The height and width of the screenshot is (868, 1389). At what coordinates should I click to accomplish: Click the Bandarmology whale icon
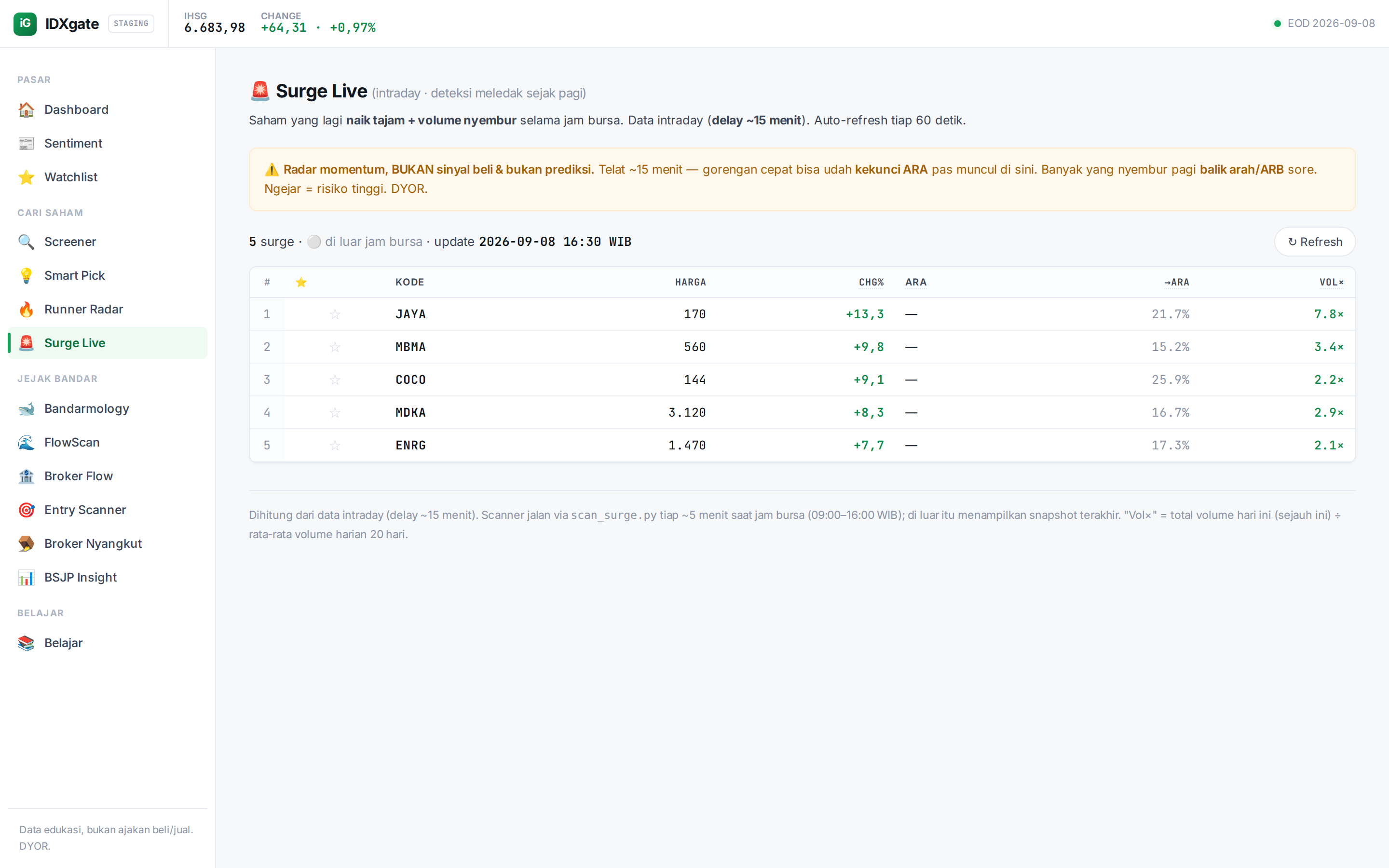pos(27,409)
